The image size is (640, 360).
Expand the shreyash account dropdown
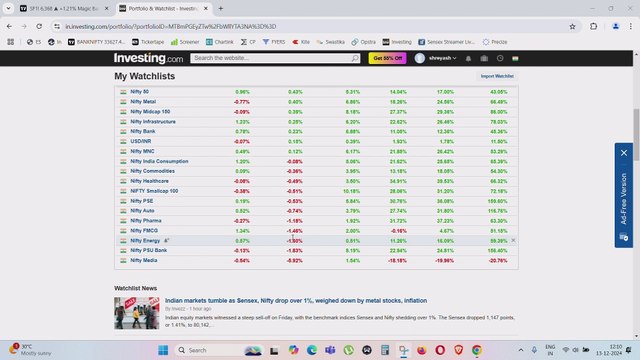click(442, 58)
